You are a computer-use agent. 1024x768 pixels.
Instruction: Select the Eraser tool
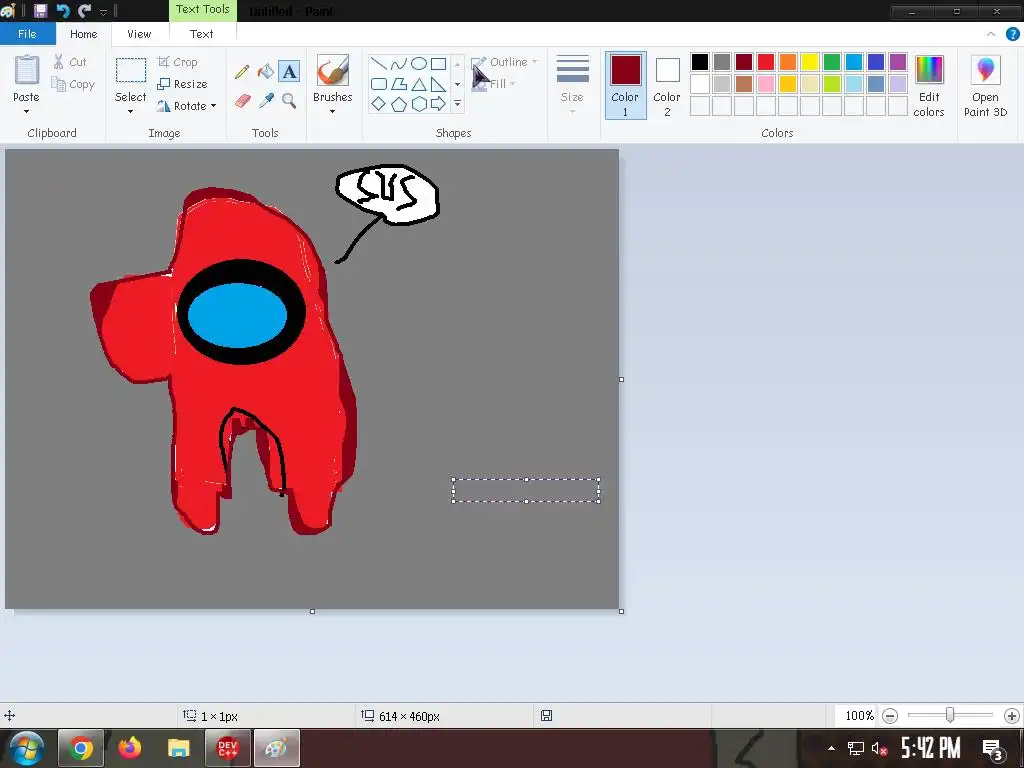point(242,101)
